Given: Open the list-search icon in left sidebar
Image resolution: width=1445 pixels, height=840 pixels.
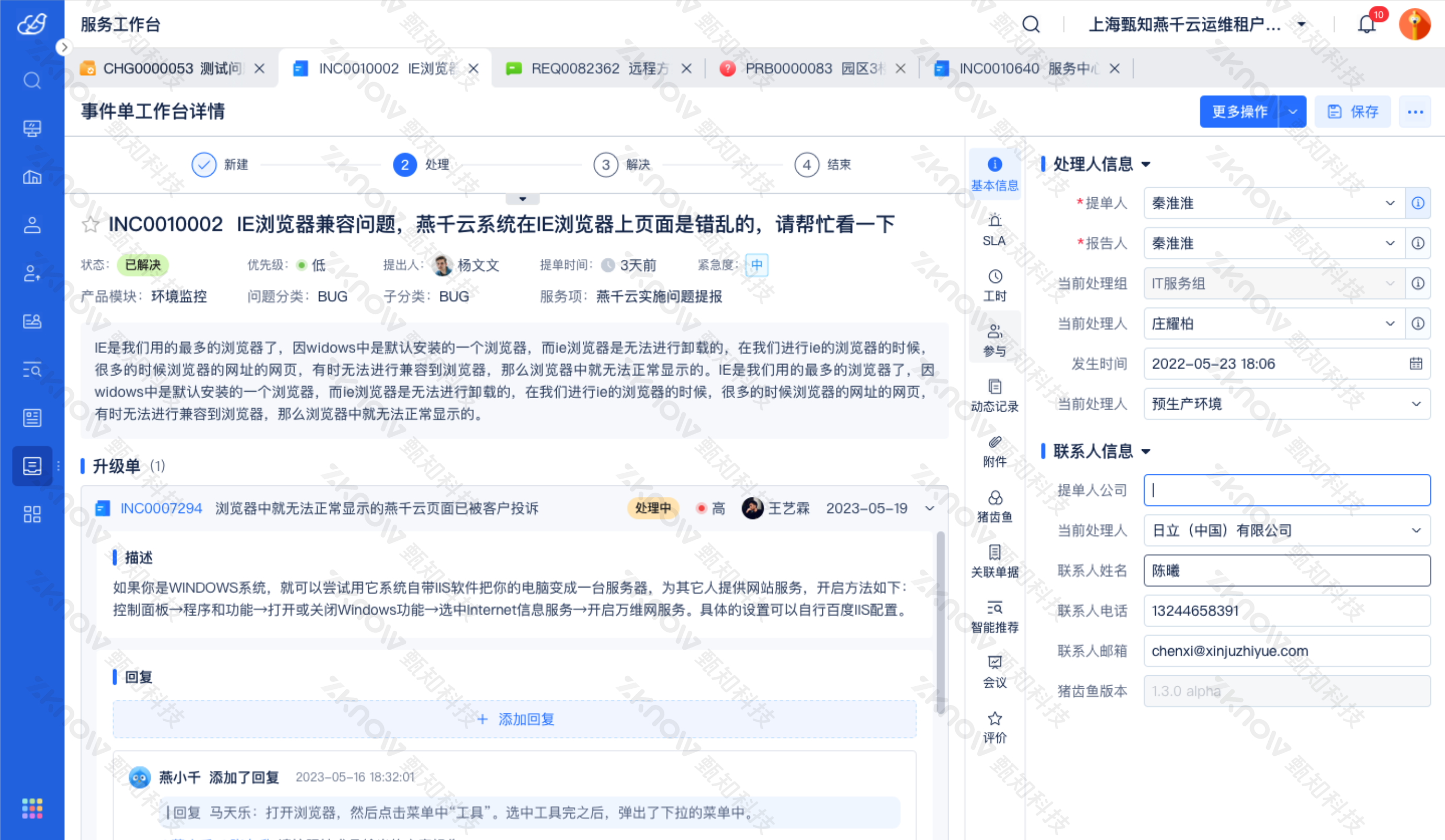Looking at the screenshot, I should click(x=32, y=369).
